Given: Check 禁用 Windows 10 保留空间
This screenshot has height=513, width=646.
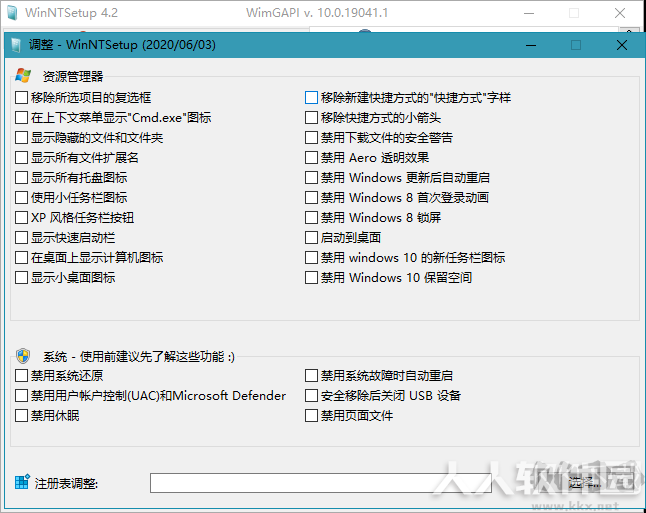Looking at the screenshot, I should pos(311,278).
